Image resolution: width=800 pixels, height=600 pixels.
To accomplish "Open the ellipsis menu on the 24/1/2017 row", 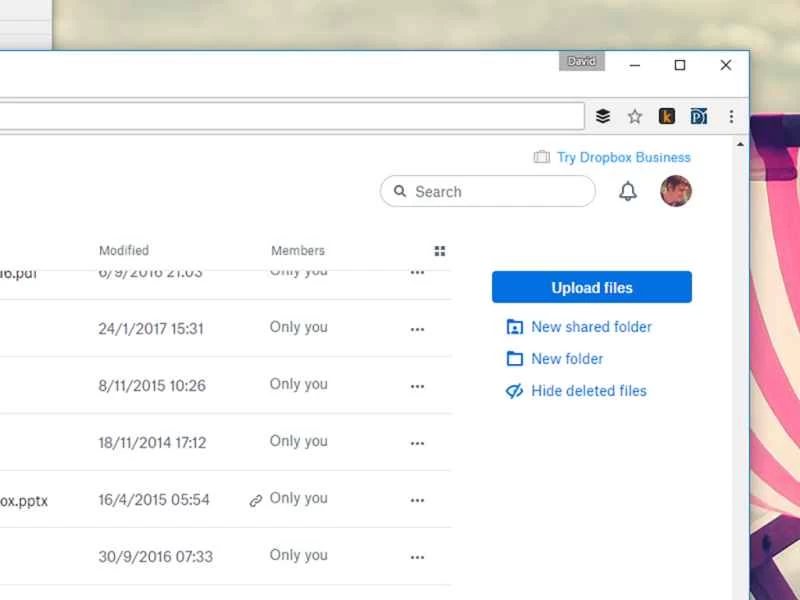I will (x=417, y=328).
